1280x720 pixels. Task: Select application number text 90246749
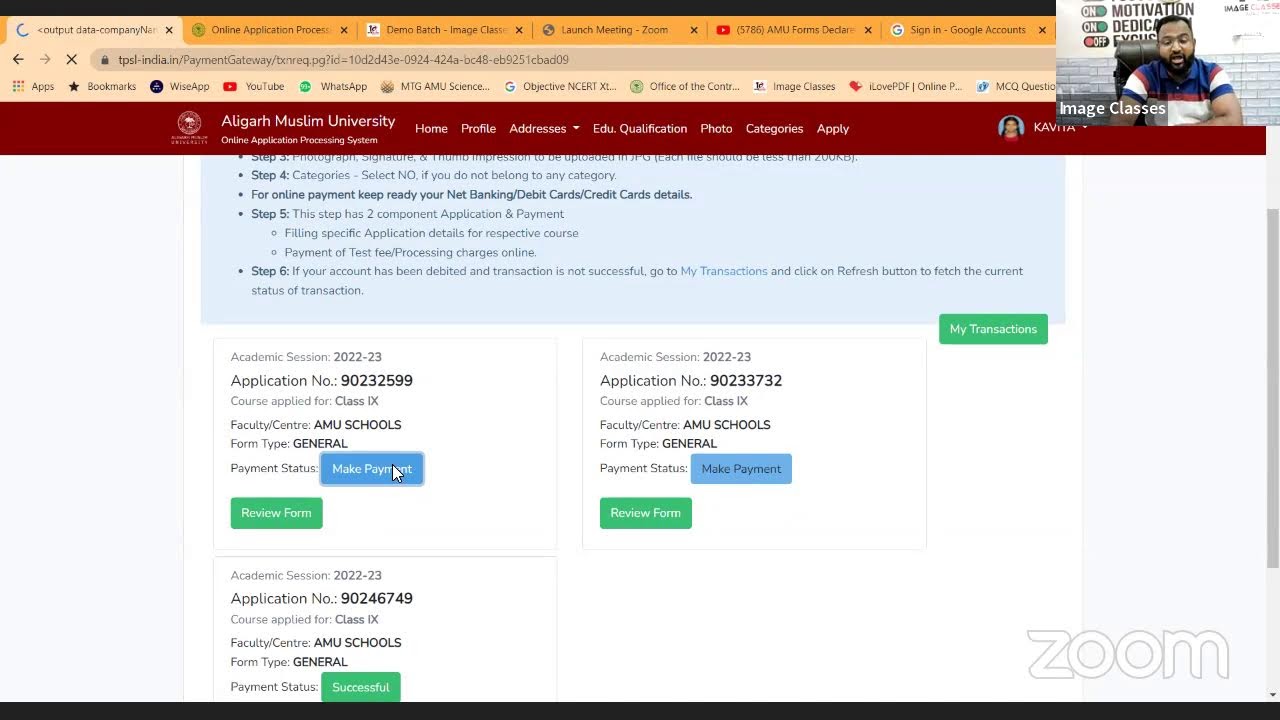click(x=376, y=599)
